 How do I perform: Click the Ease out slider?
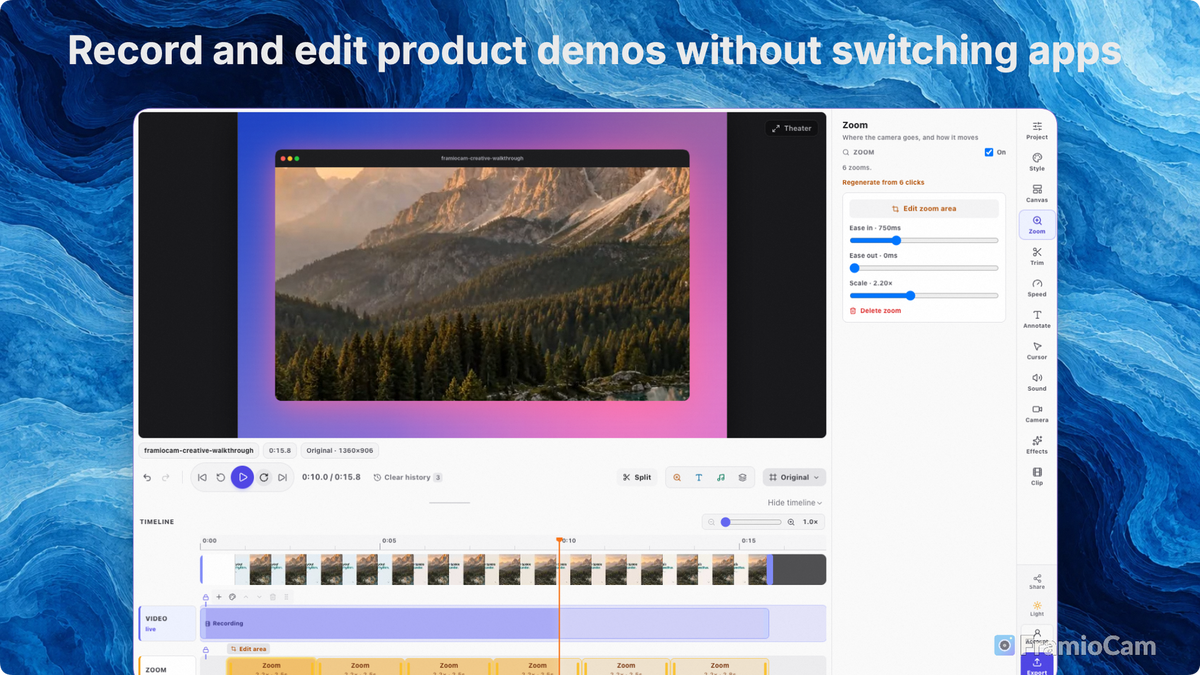click(924, 268)
